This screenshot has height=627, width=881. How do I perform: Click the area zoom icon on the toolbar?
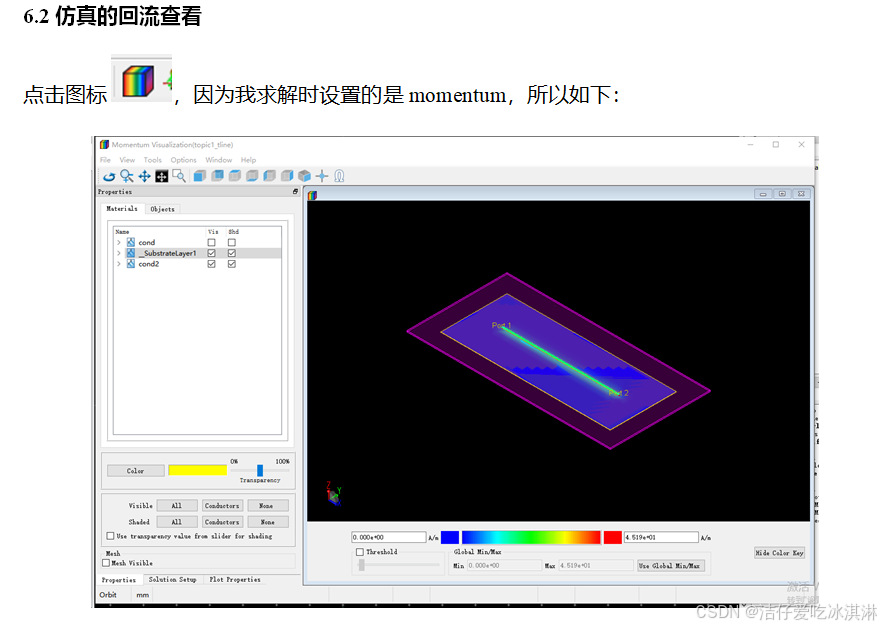coord(179,175)
